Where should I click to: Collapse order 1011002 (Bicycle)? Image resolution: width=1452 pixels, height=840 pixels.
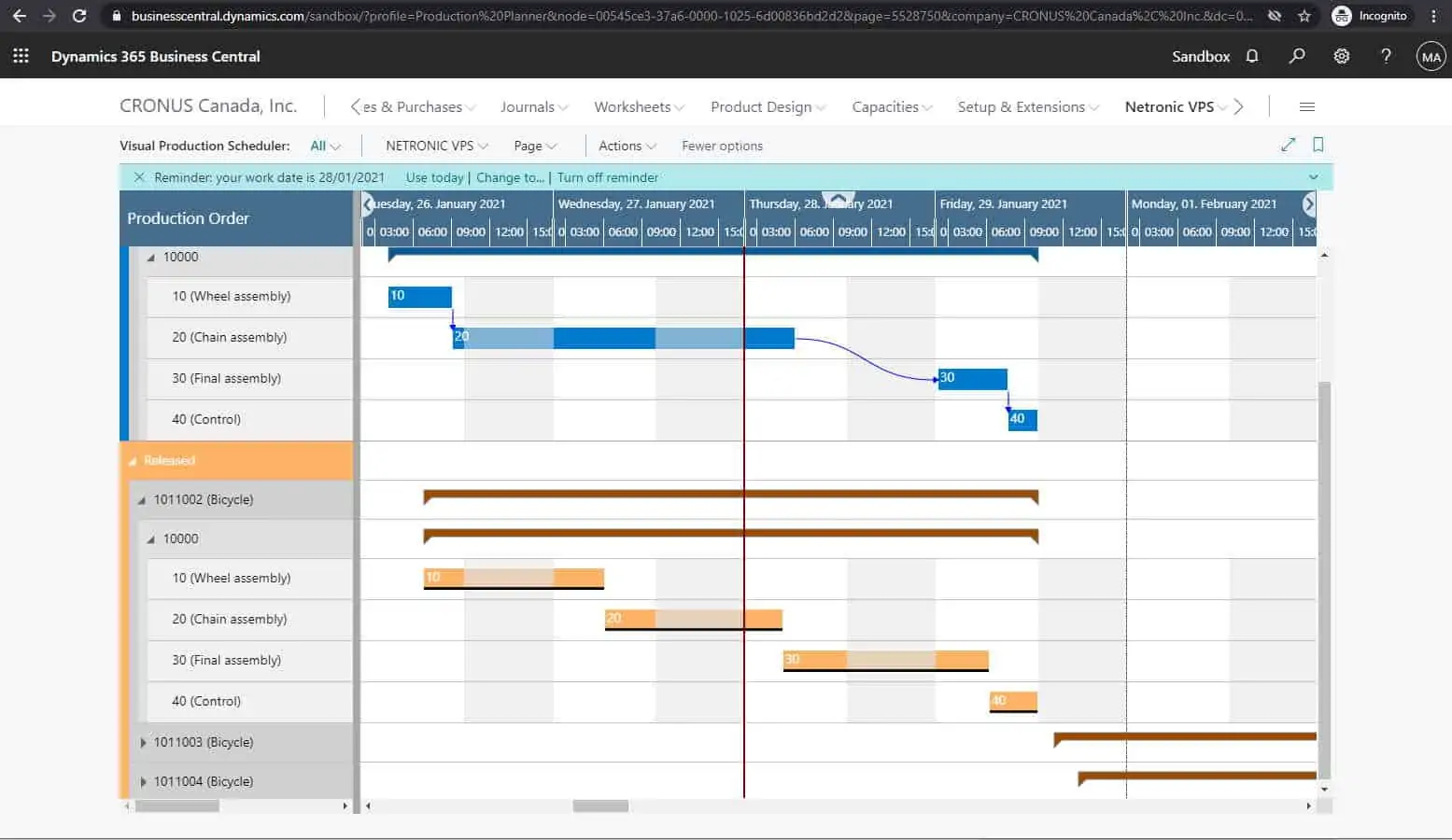142,500
